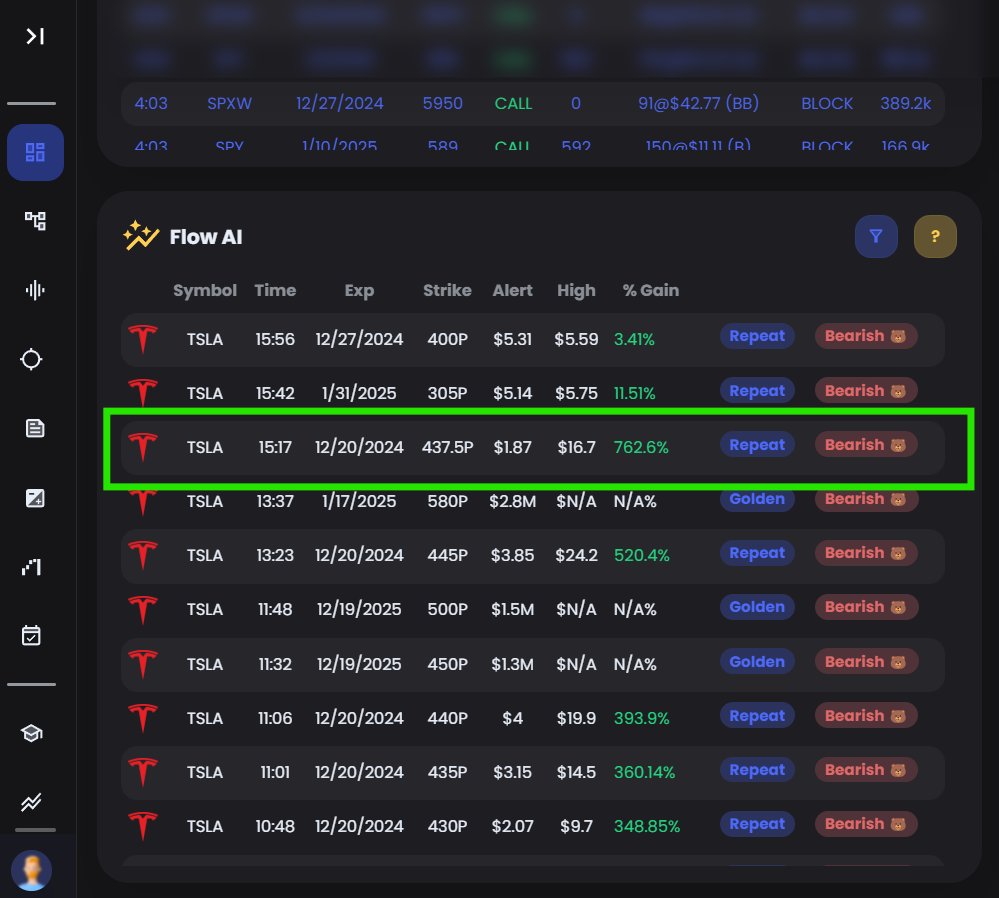The height and width of the screenshot is (898, 999).
Task: Open the dashboard grid icon in sidebar
Action: point(35,152)
